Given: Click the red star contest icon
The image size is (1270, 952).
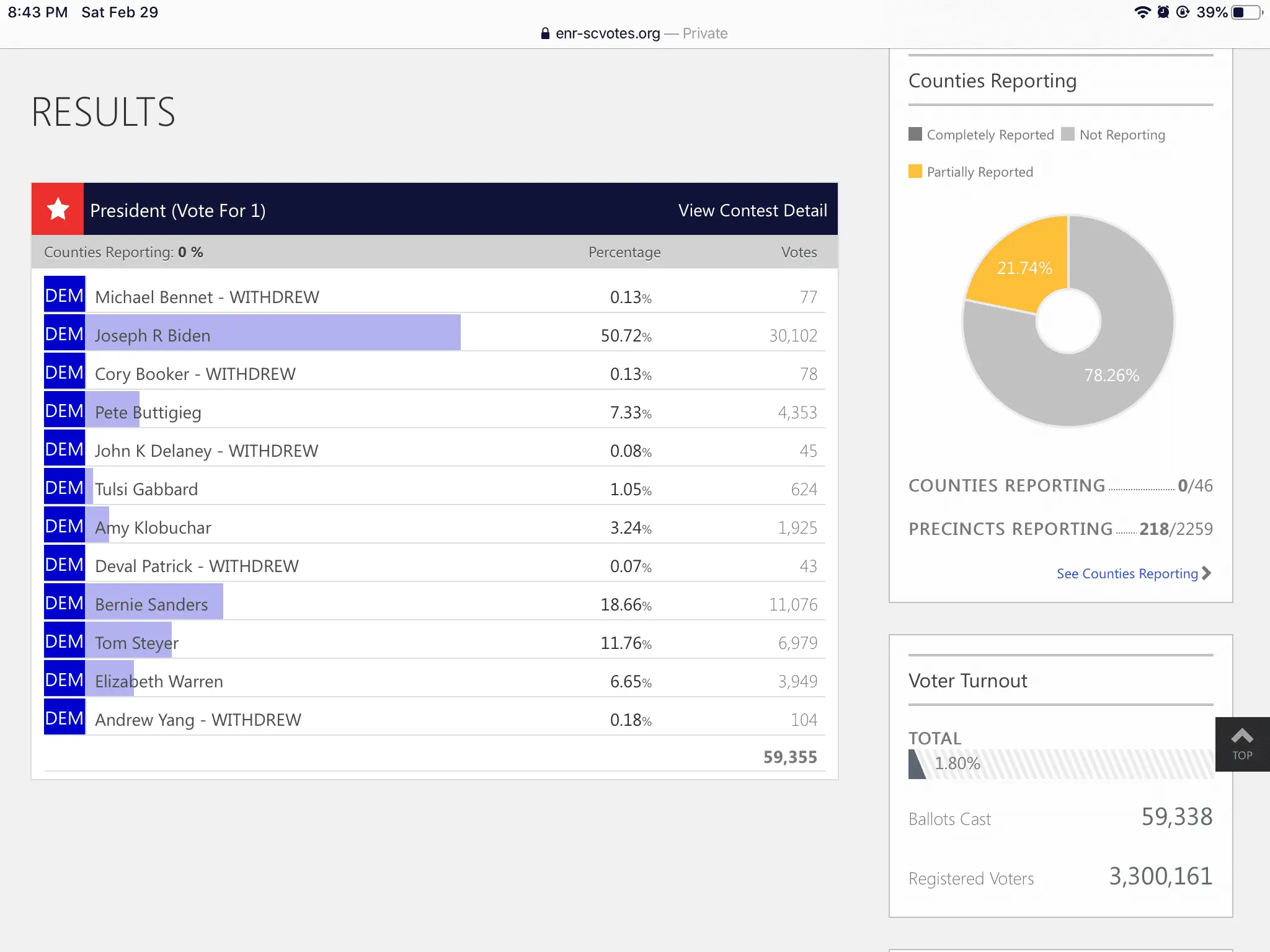Looking at the screenshot, I should click(58, 209).
